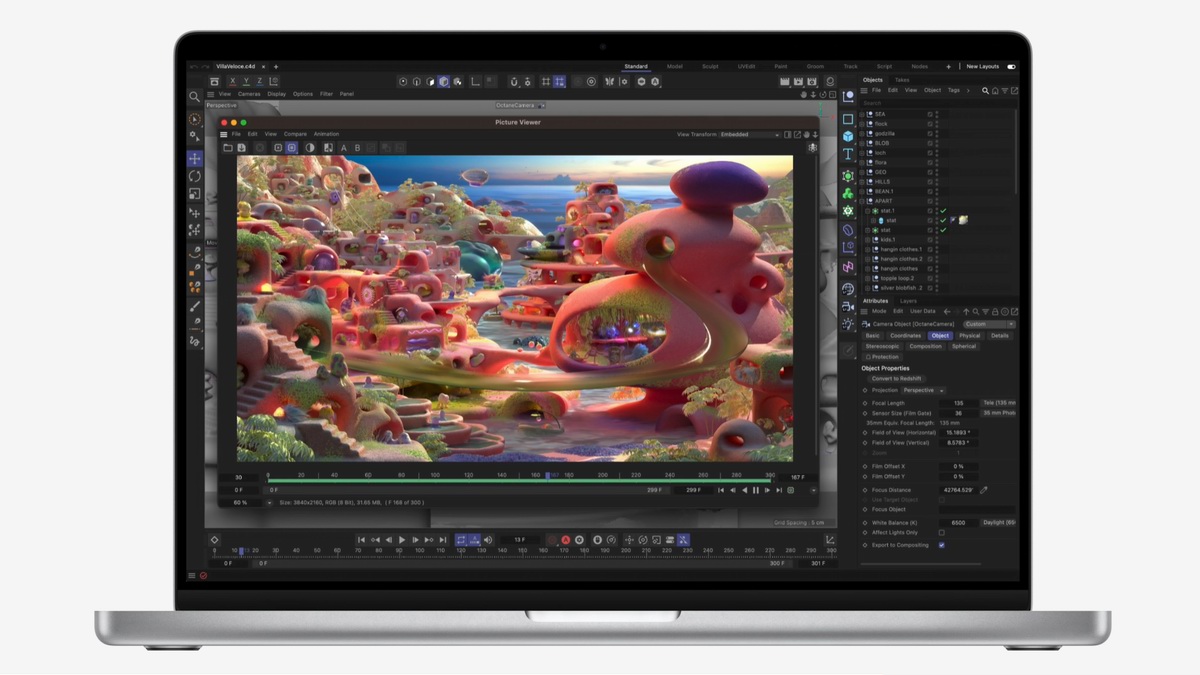Select the B compare icon in Picture Viewer
The height and width of the screenshot is (675, 1200).
(x=358, y=147)
